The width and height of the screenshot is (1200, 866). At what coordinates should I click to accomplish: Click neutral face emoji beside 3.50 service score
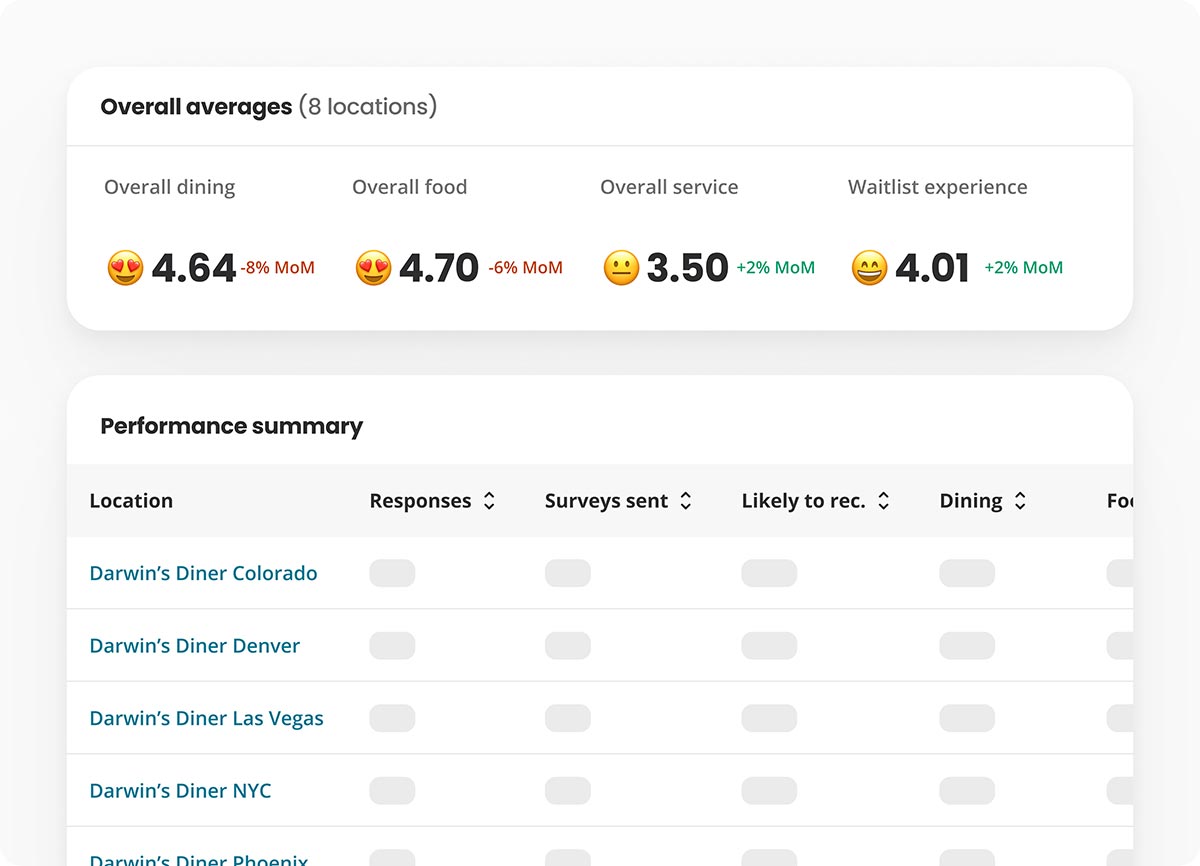[x=621, y=268]
